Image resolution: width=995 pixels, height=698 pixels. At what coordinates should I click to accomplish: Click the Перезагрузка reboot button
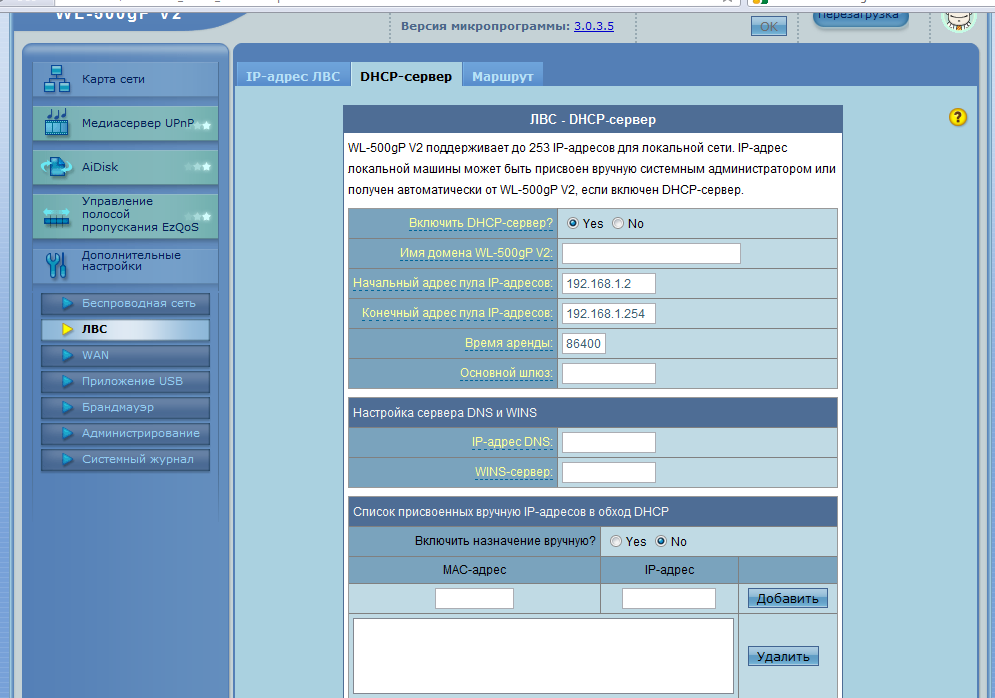click(x=860, y=16)
